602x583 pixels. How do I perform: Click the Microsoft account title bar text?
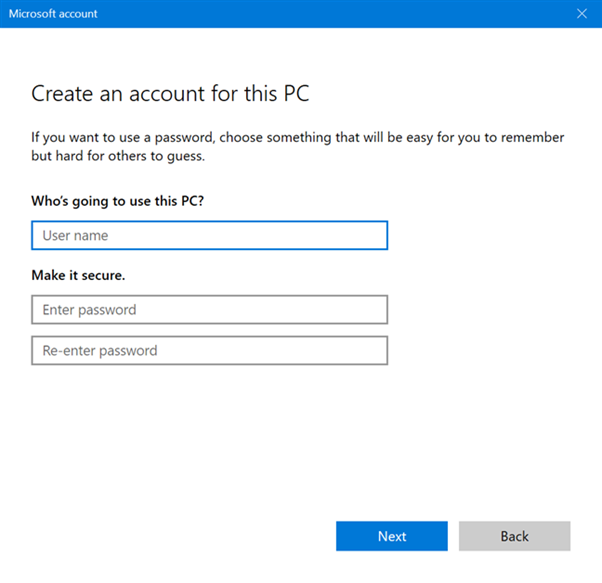[x=53, y=14]
